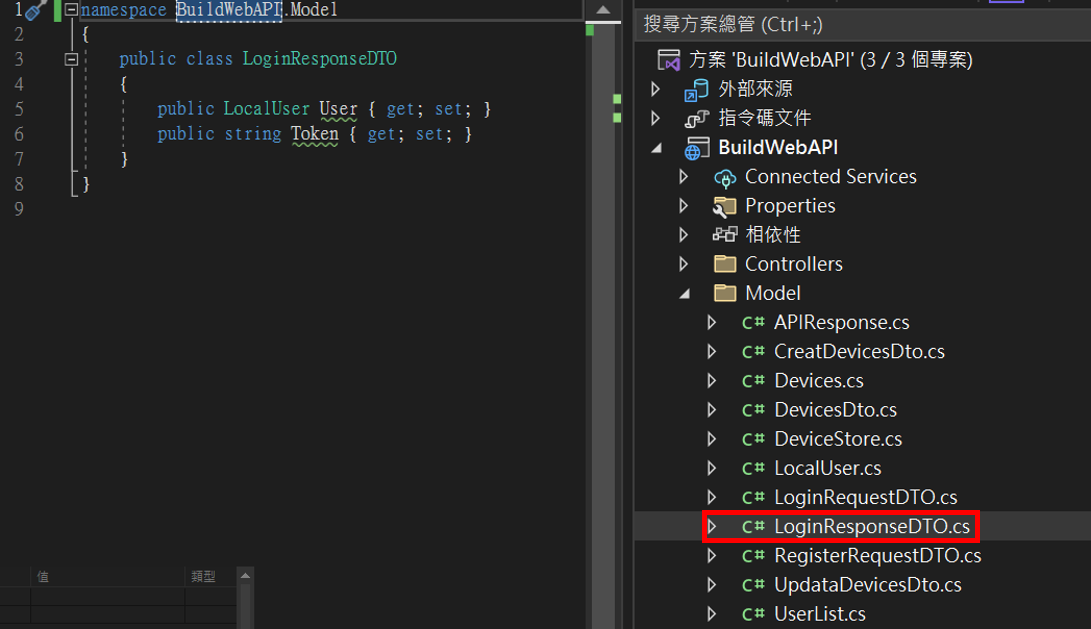Expand the Properties node

[683, 206]
